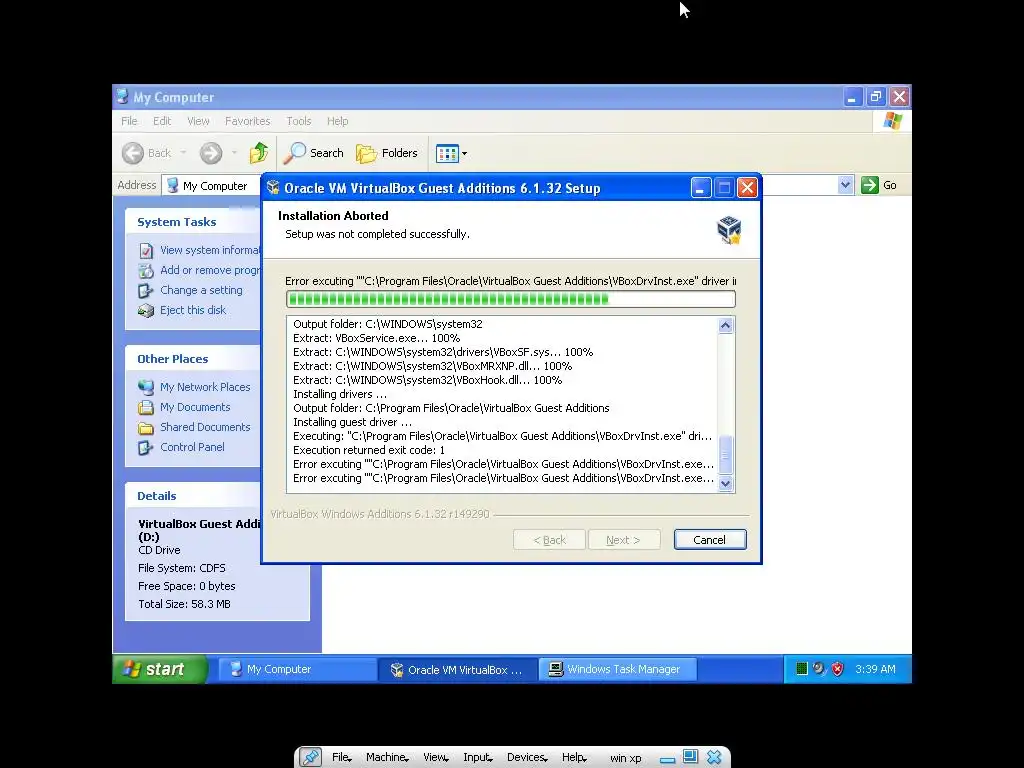
Task: Open Shared Documents from Other Places
Action: point(194,427)
